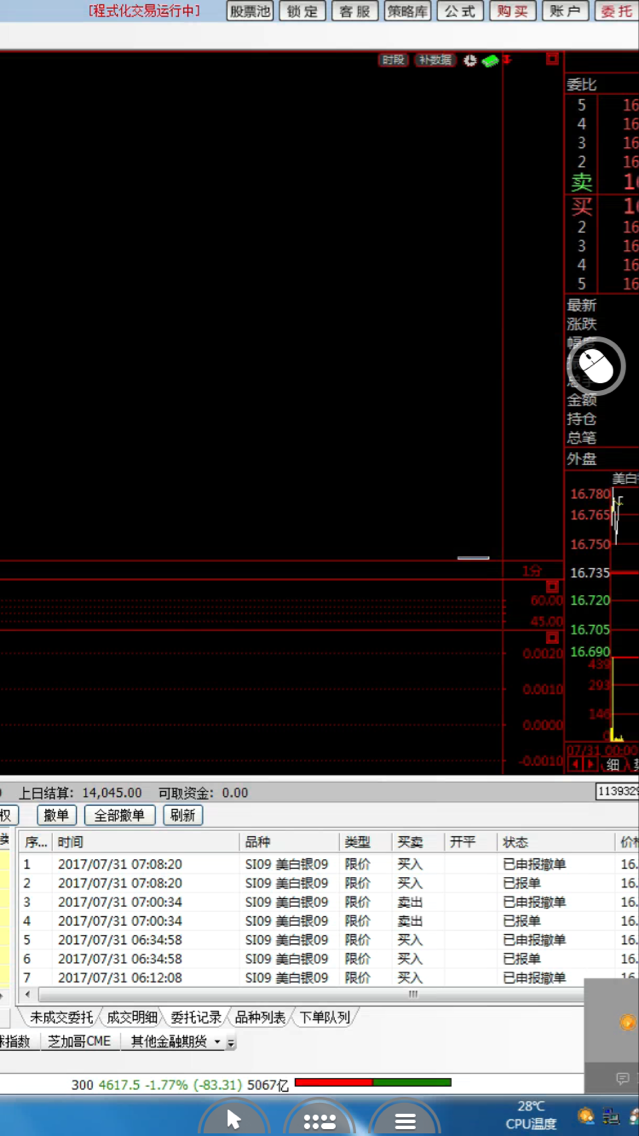Open the 策略库 strategy library
This screenshot has width=639, height=1136.
[x=407, y=11]
